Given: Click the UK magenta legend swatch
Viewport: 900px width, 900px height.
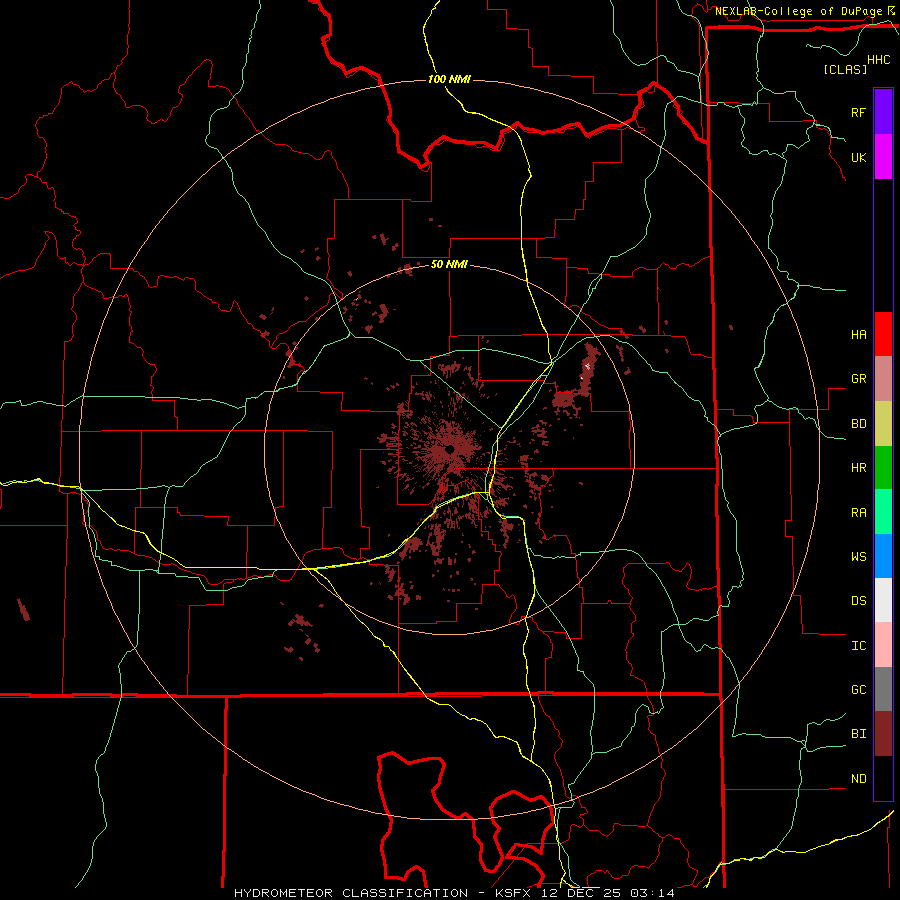Looking at the screenshot, I should [x=883, y=157].
